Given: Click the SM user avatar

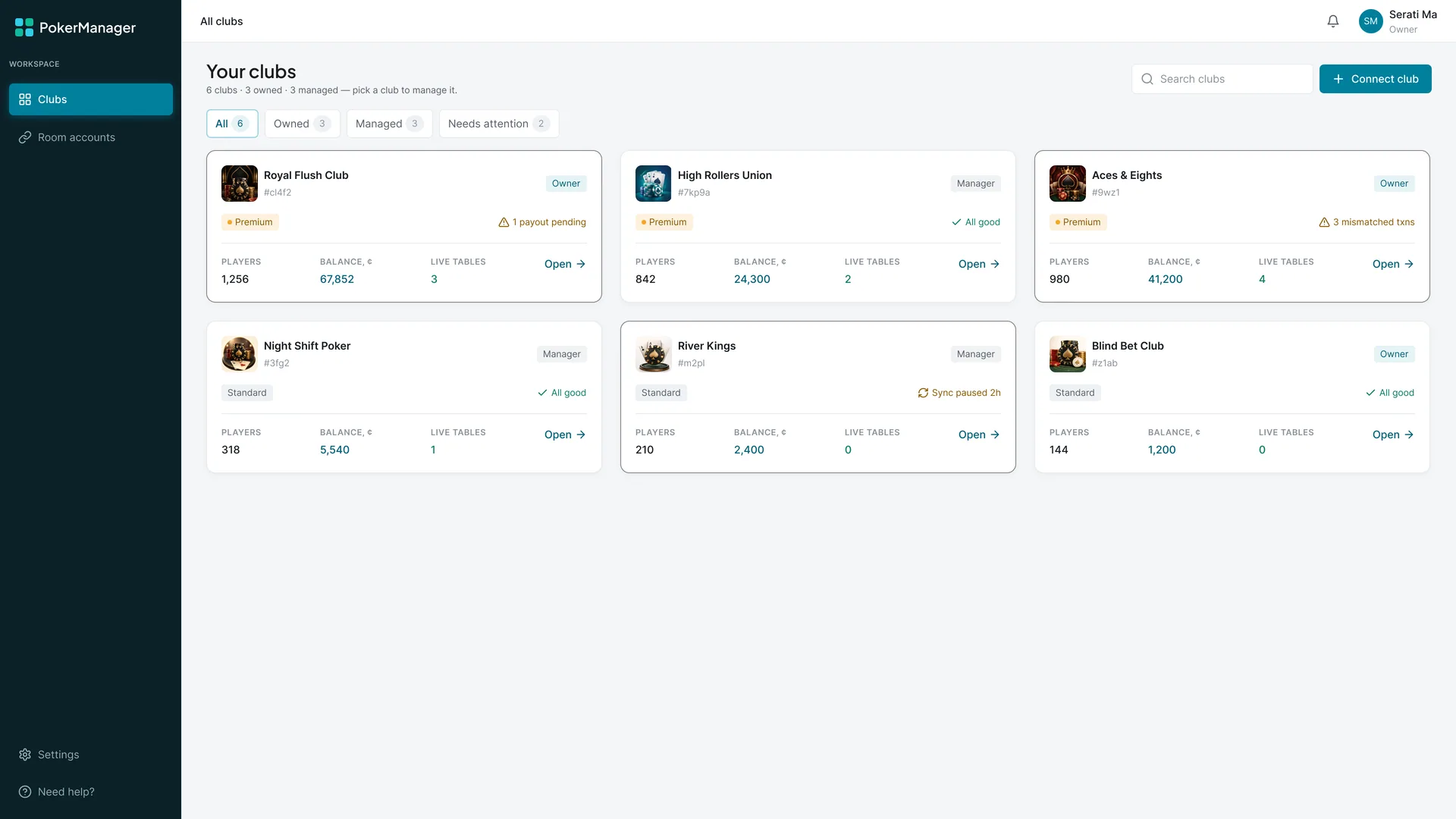Looking at the screenshot, I should click(x=1370, y=21).
